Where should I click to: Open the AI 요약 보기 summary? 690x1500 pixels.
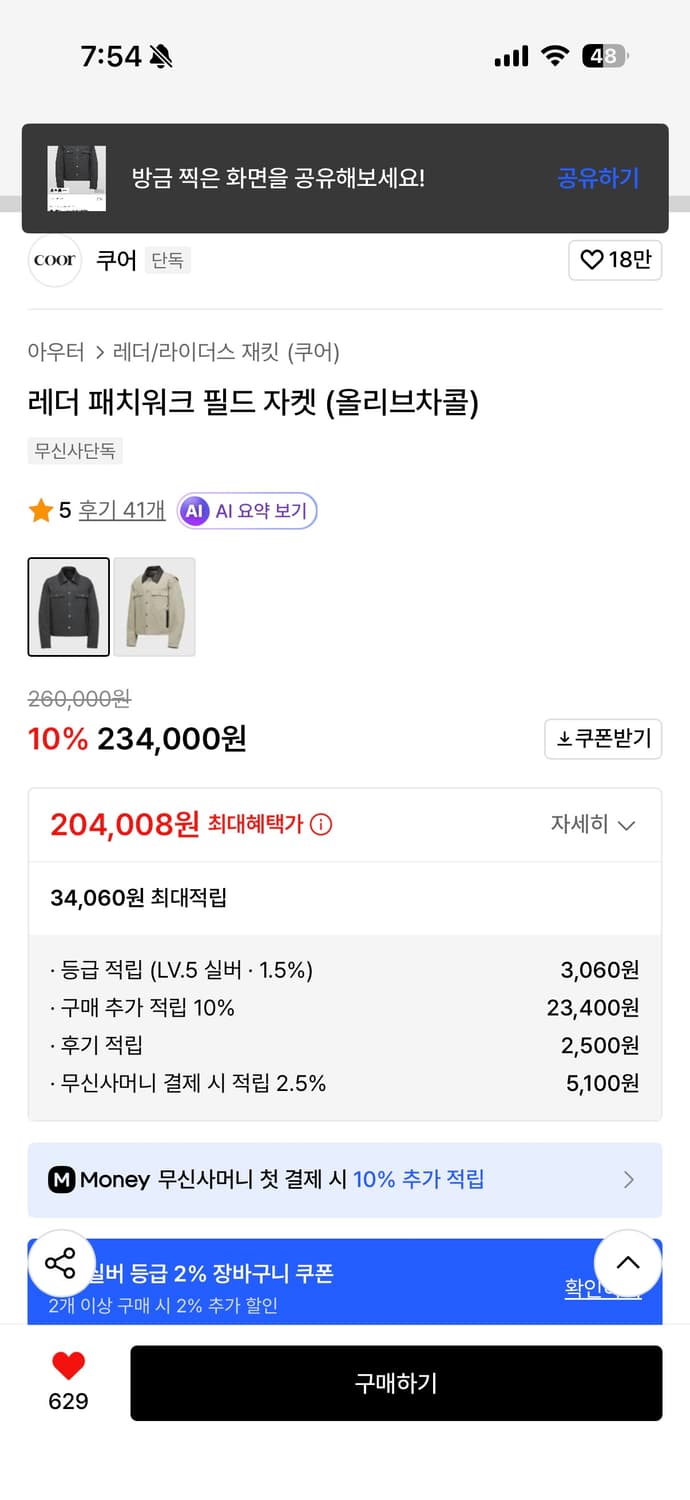click(246, 511)
